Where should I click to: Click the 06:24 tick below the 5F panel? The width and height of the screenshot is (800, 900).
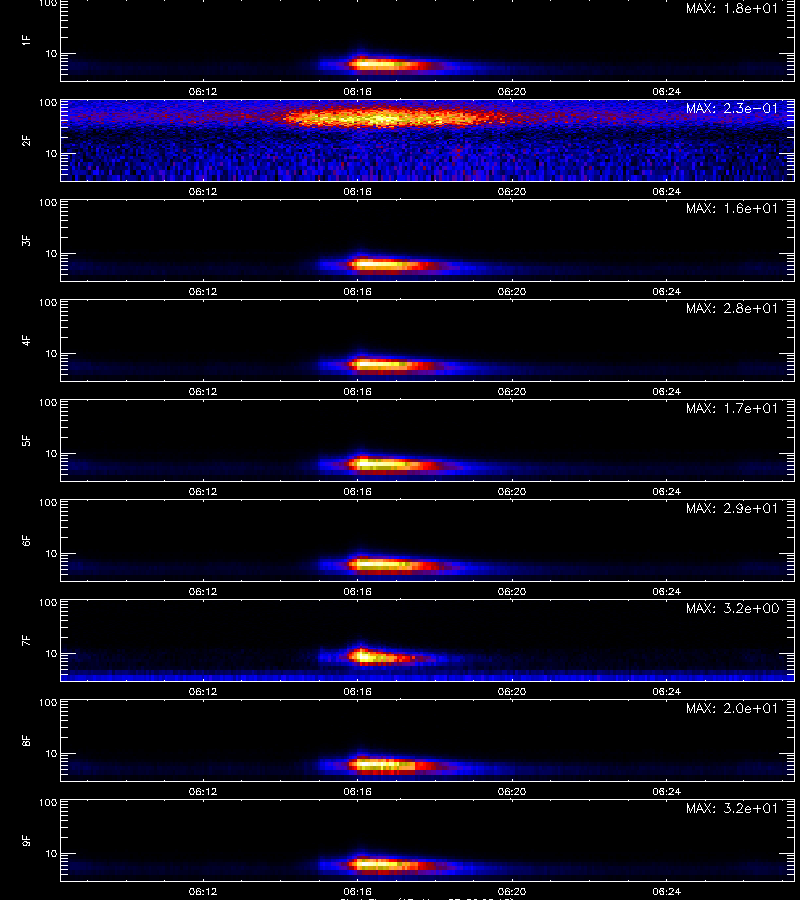point(666,491)
